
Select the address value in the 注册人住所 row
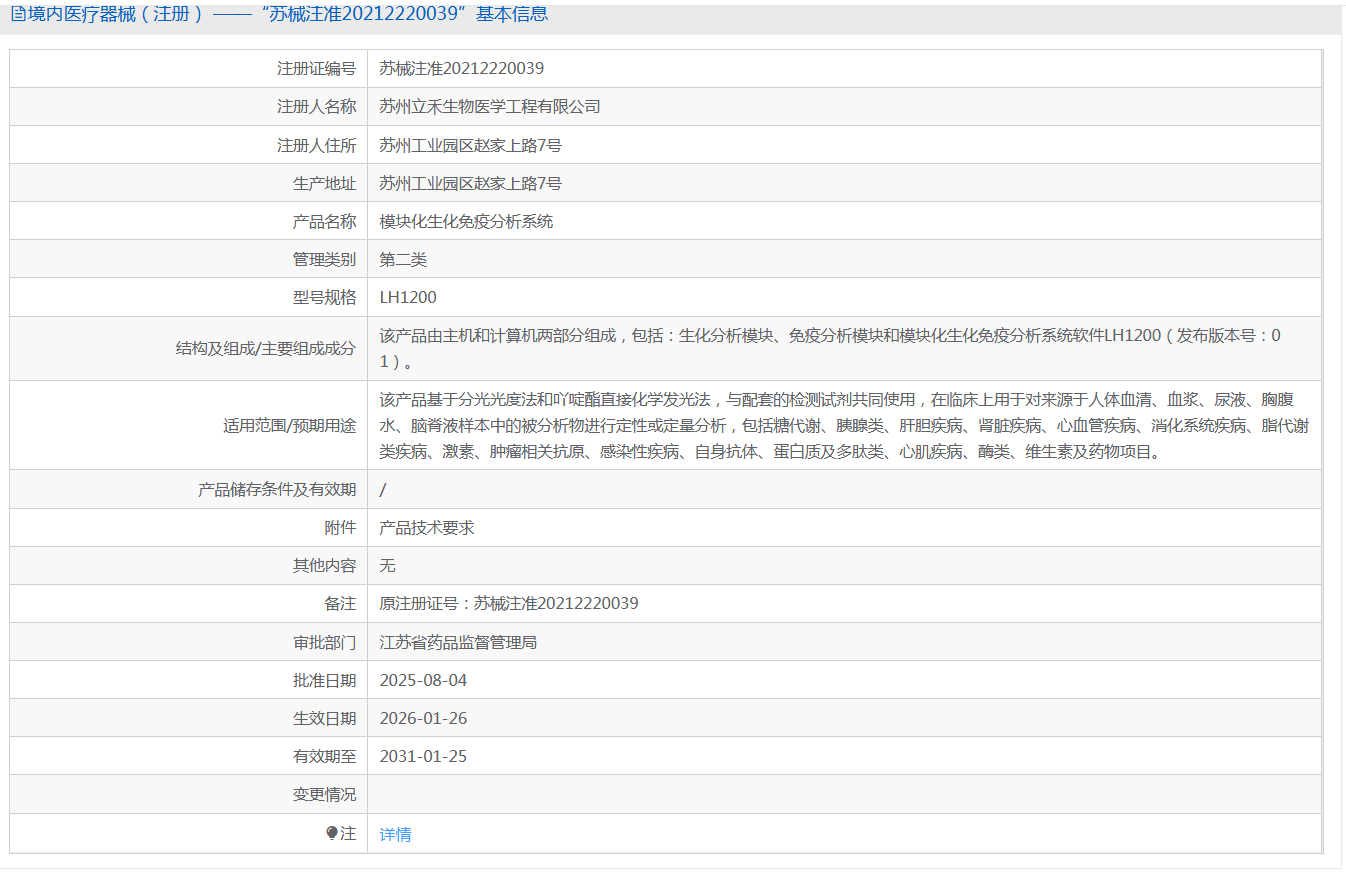(x=471, y=145)
